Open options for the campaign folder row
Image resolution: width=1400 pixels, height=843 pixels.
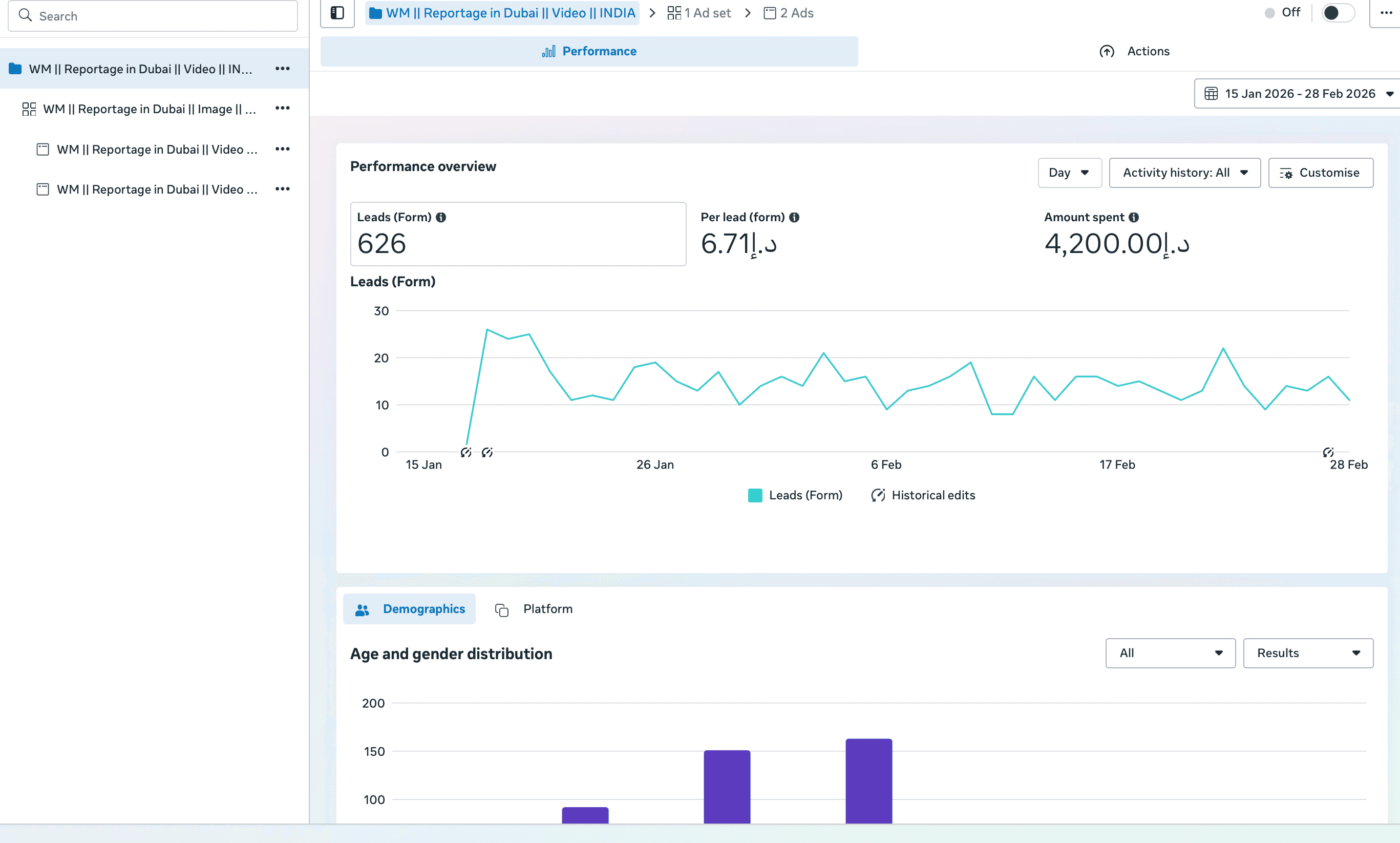click(282, 69)
